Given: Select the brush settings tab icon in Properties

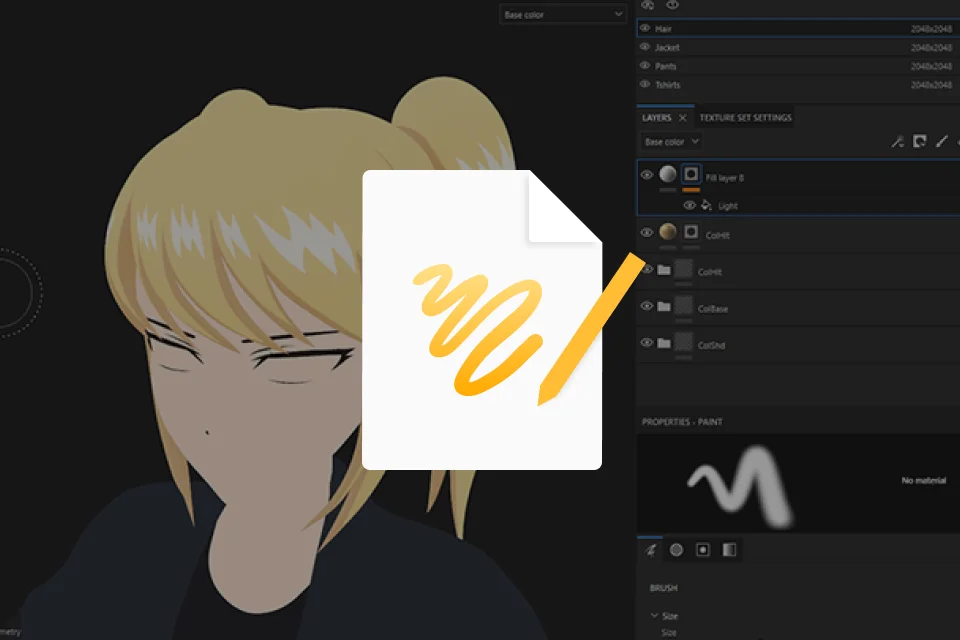Looking at the screenshot, I should pyautogui.click(x=651, y=550).
